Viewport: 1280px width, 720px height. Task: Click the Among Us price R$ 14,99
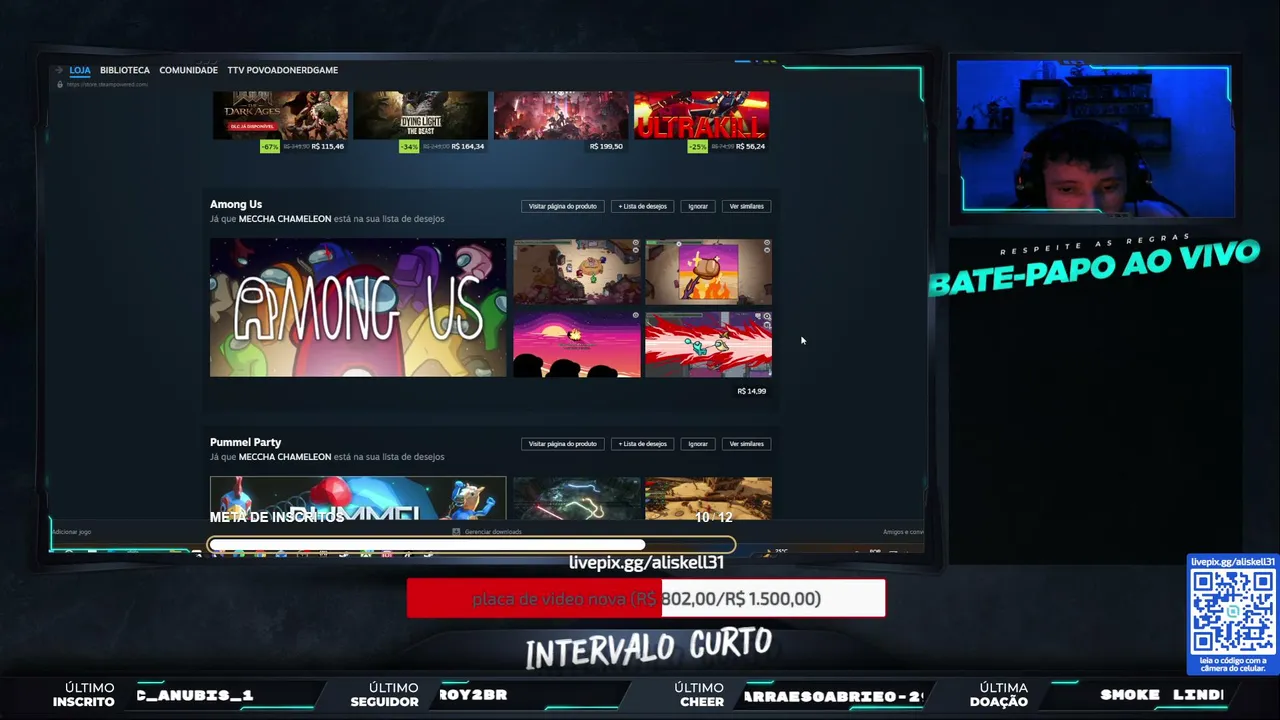752,391
